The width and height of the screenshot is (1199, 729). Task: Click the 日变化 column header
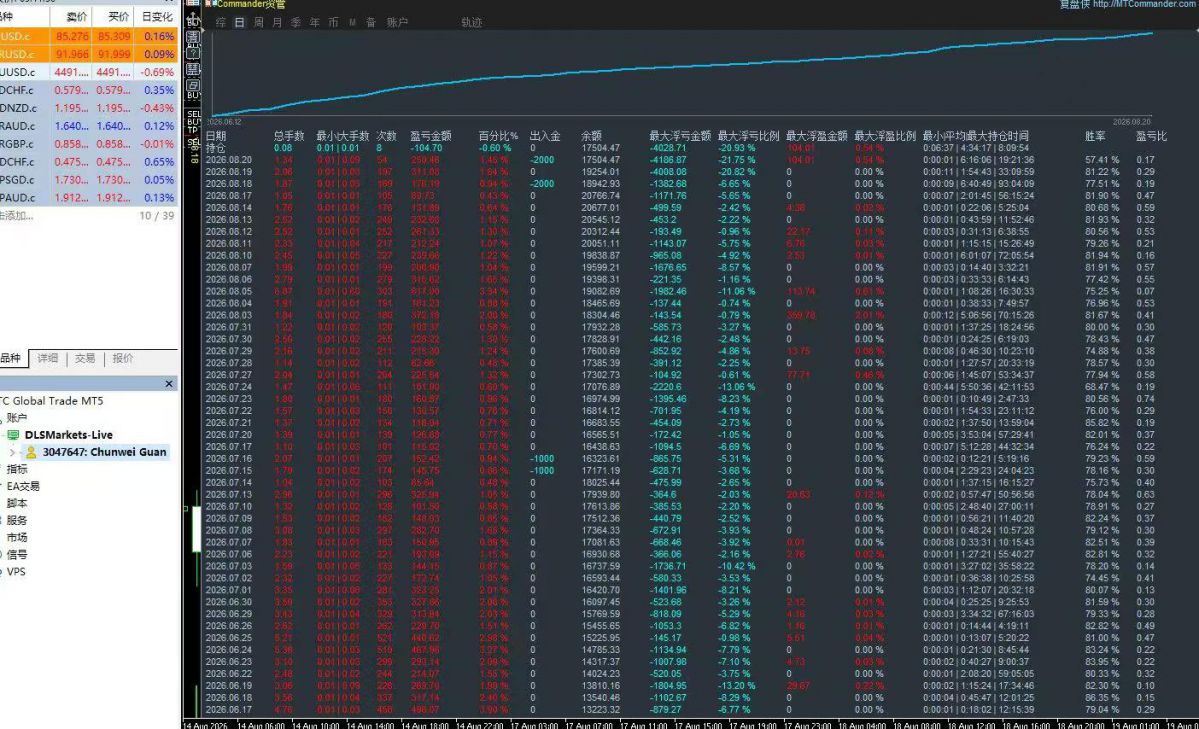point(157,16)
